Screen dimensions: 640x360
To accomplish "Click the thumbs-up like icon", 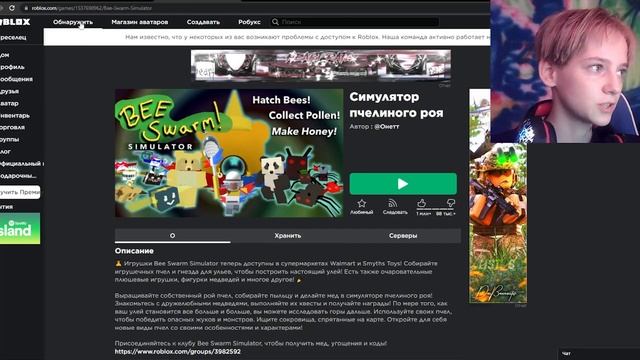I will click(x=422, y=202).
